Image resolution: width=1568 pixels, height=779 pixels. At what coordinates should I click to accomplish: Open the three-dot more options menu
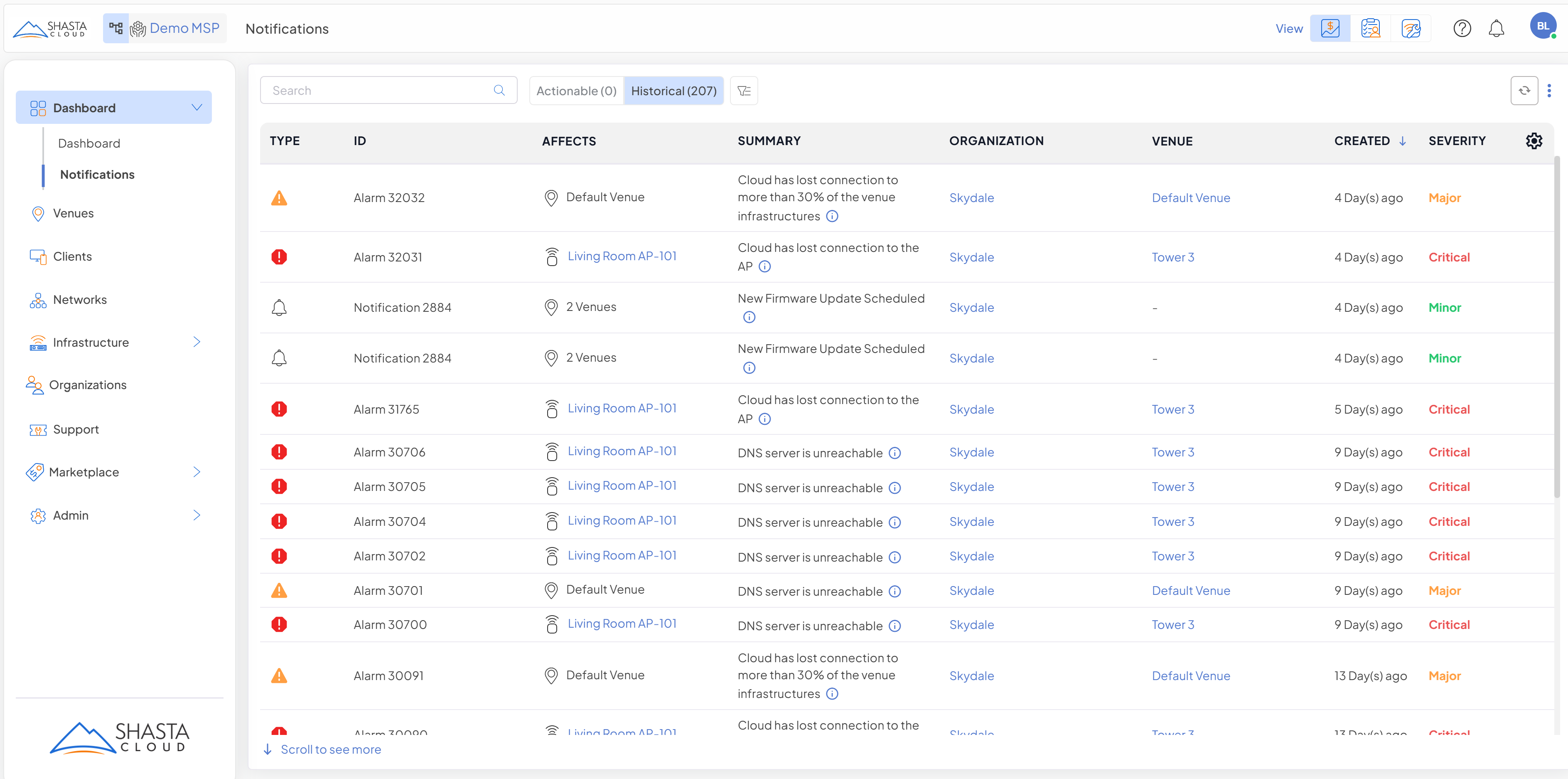(1549, 91)
